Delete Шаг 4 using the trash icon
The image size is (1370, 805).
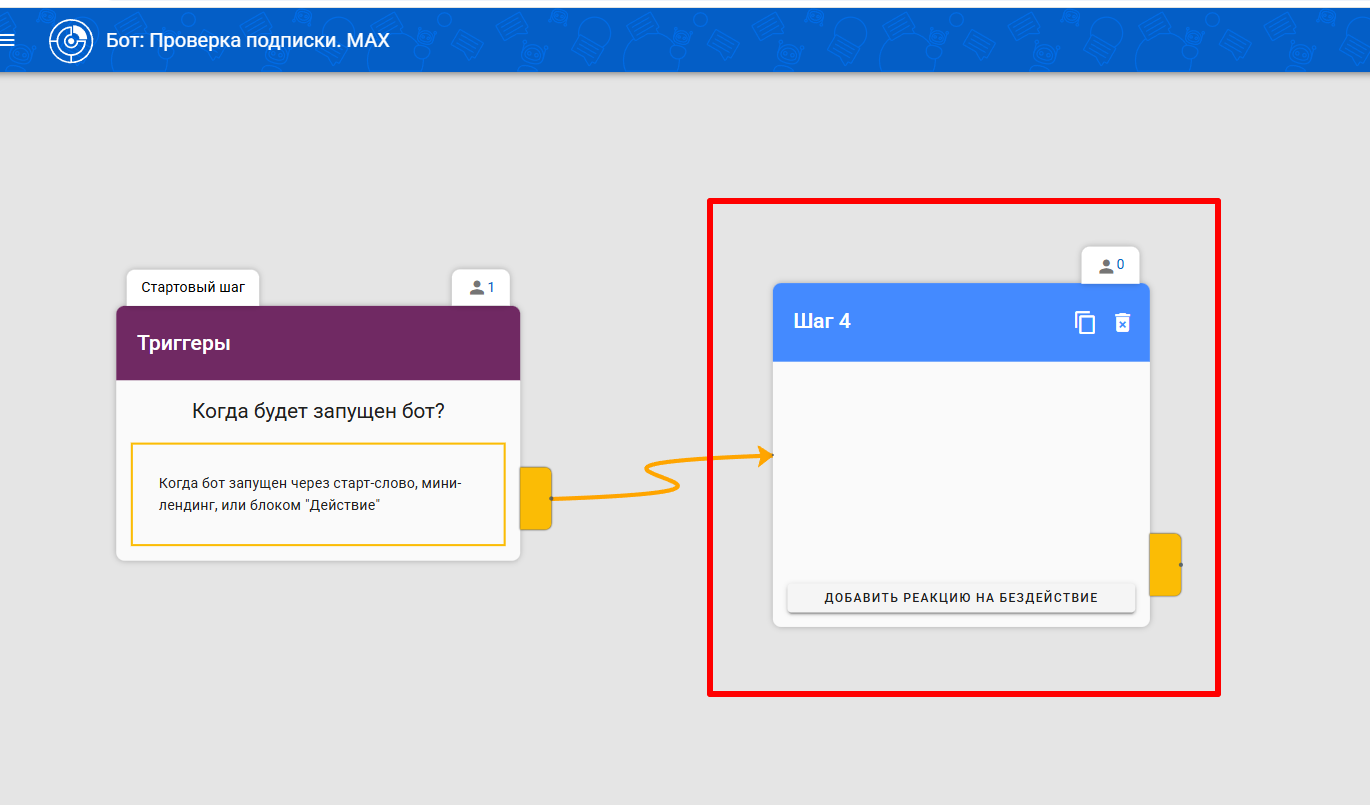(1123, 322)
